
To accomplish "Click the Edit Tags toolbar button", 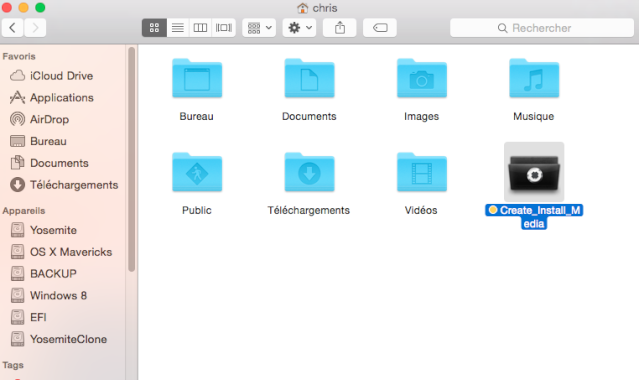I will coord(380,28).
